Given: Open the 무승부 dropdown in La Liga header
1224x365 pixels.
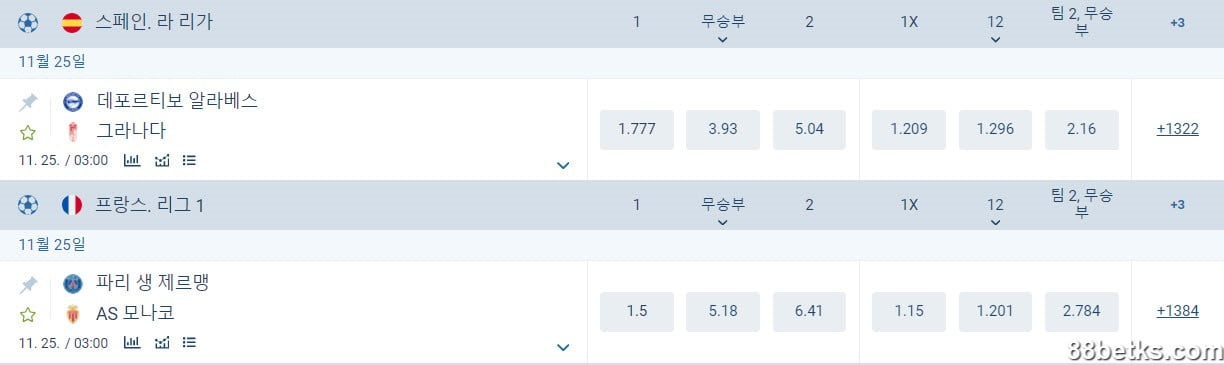Looking at the screenshot, I should tap(723, 29).
